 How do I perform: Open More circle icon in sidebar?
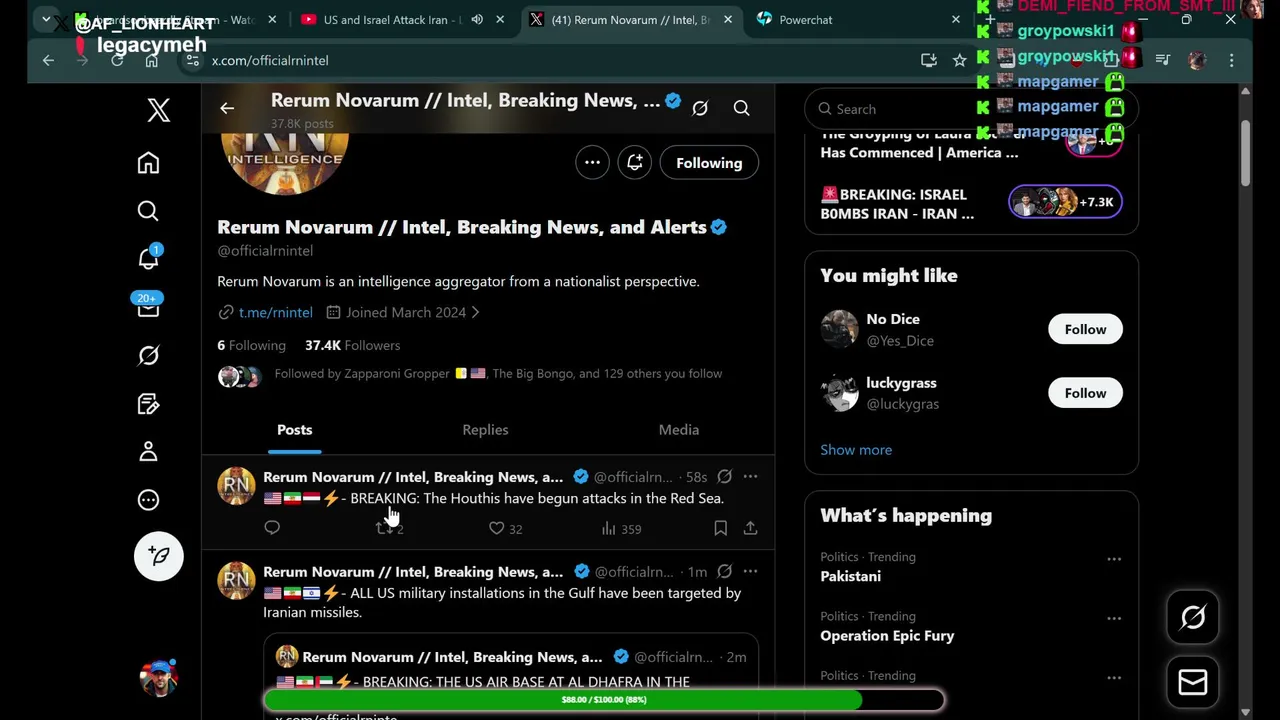point(148,499)
